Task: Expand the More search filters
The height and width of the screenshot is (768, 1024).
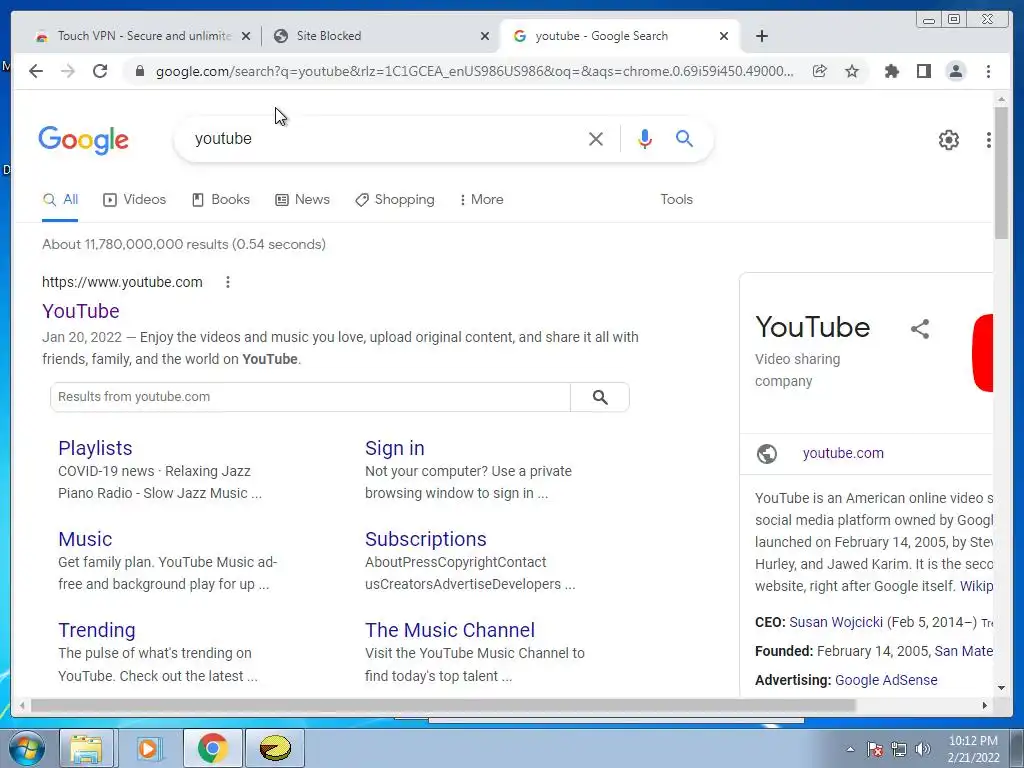Action: pyautogui.click(x=481, y=200)
